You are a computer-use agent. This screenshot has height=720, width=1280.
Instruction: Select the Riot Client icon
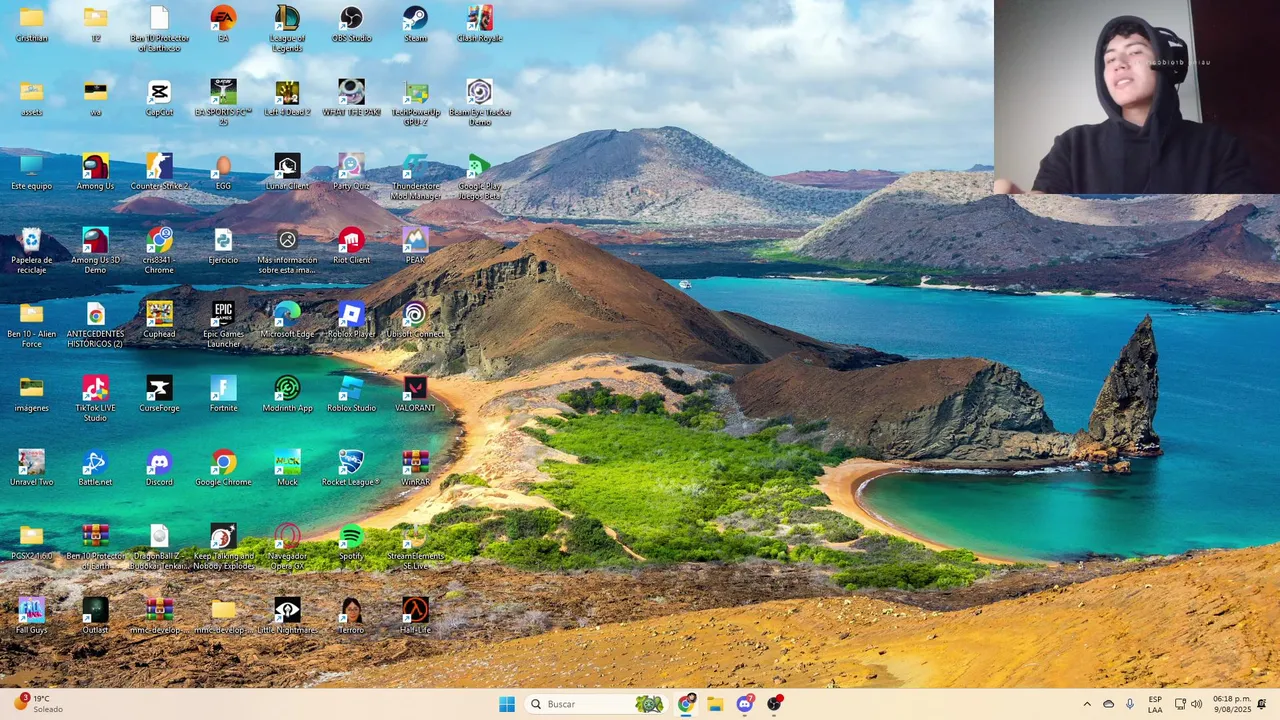click(x=351, y=246)
